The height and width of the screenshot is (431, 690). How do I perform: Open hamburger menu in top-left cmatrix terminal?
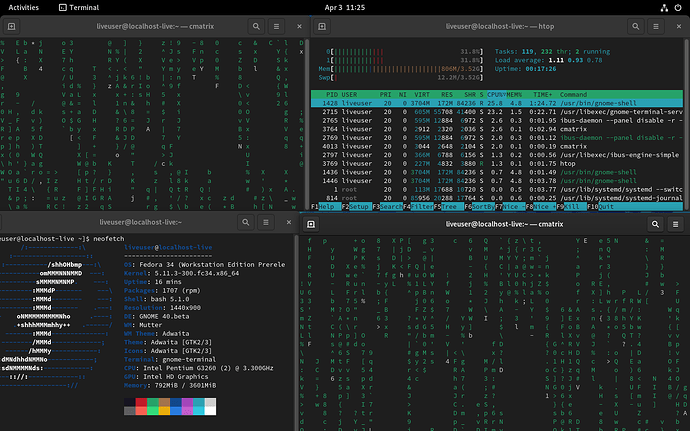point(276,26)
